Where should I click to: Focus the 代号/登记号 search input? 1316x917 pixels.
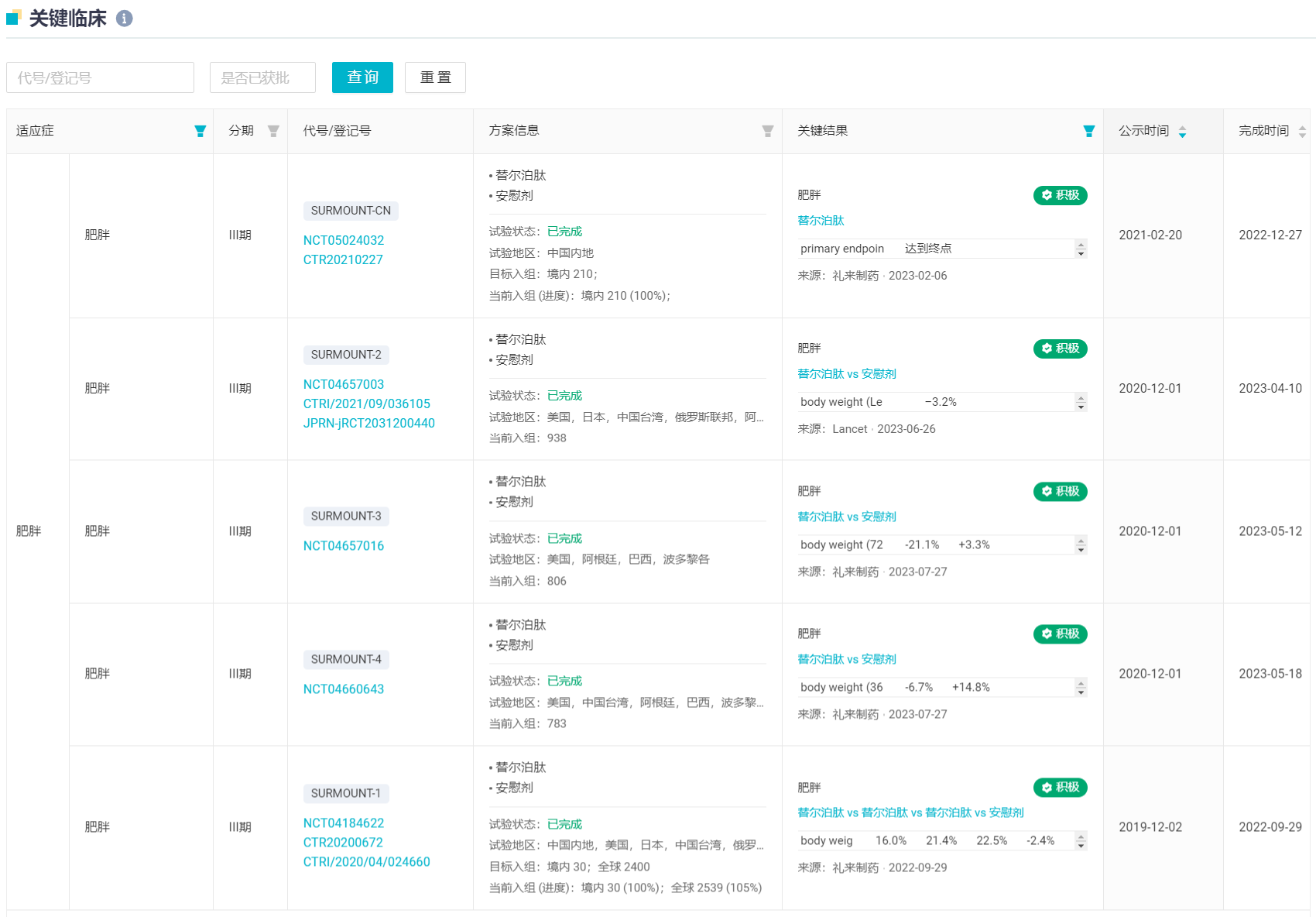click(x=100, y=77)
